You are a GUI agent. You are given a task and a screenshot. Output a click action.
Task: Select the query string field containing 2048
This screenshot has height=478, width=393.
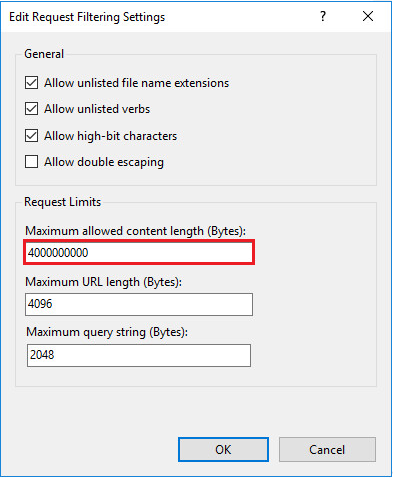(x=139, y=355)
